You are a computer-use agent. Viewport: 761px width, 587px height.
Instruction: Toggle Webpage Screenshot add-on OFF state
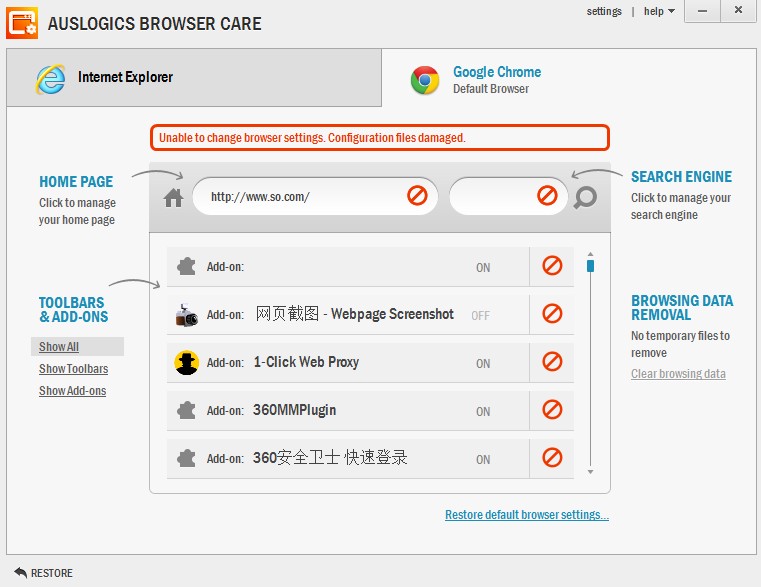480,316
